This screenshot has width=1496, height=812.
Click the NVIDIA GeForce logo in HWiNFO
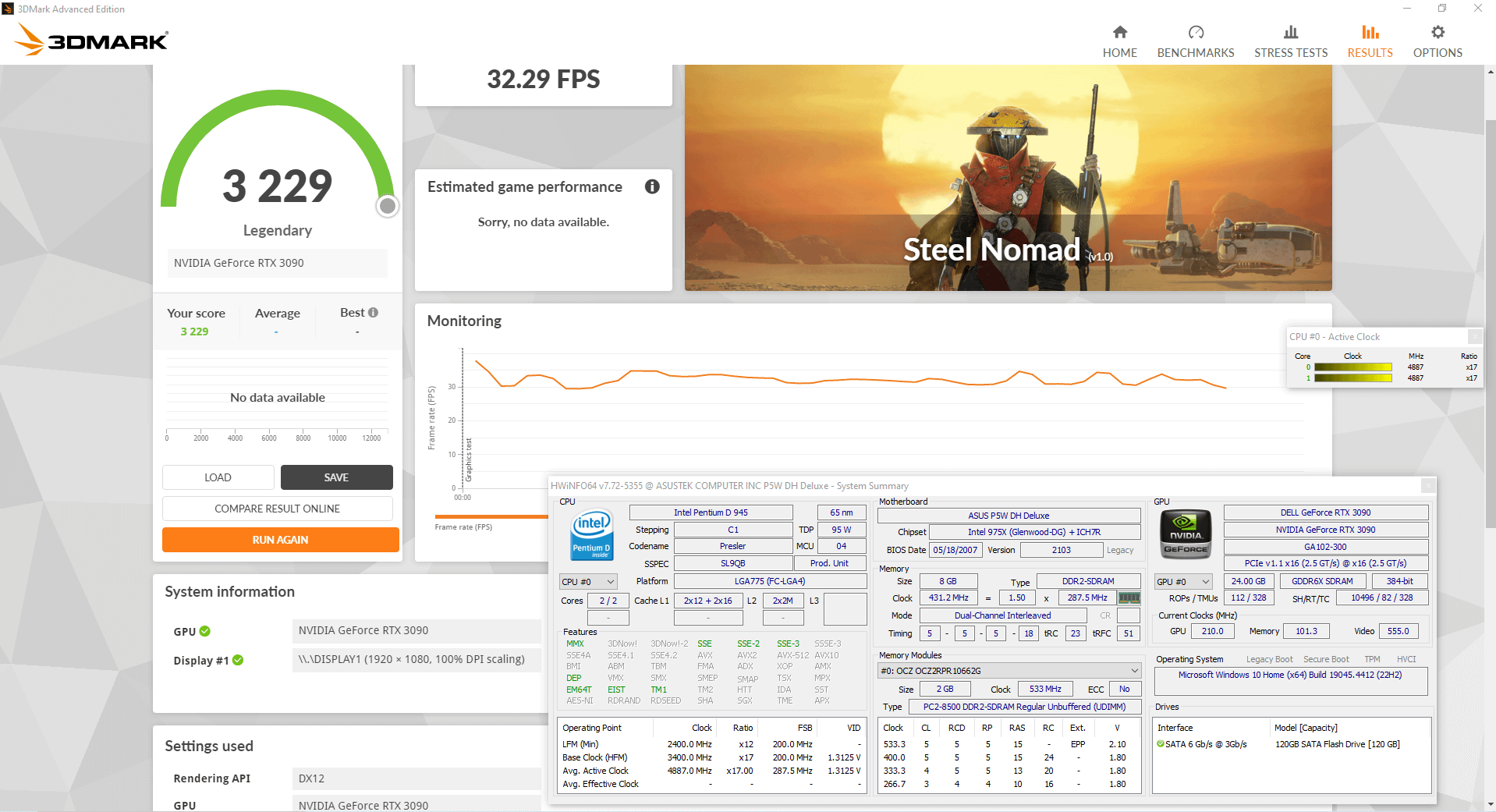[1185, 534]
